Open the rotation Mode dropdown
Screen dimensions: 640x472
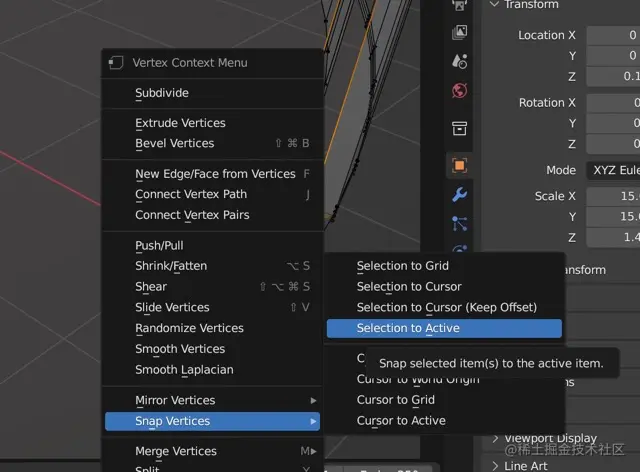612,170
